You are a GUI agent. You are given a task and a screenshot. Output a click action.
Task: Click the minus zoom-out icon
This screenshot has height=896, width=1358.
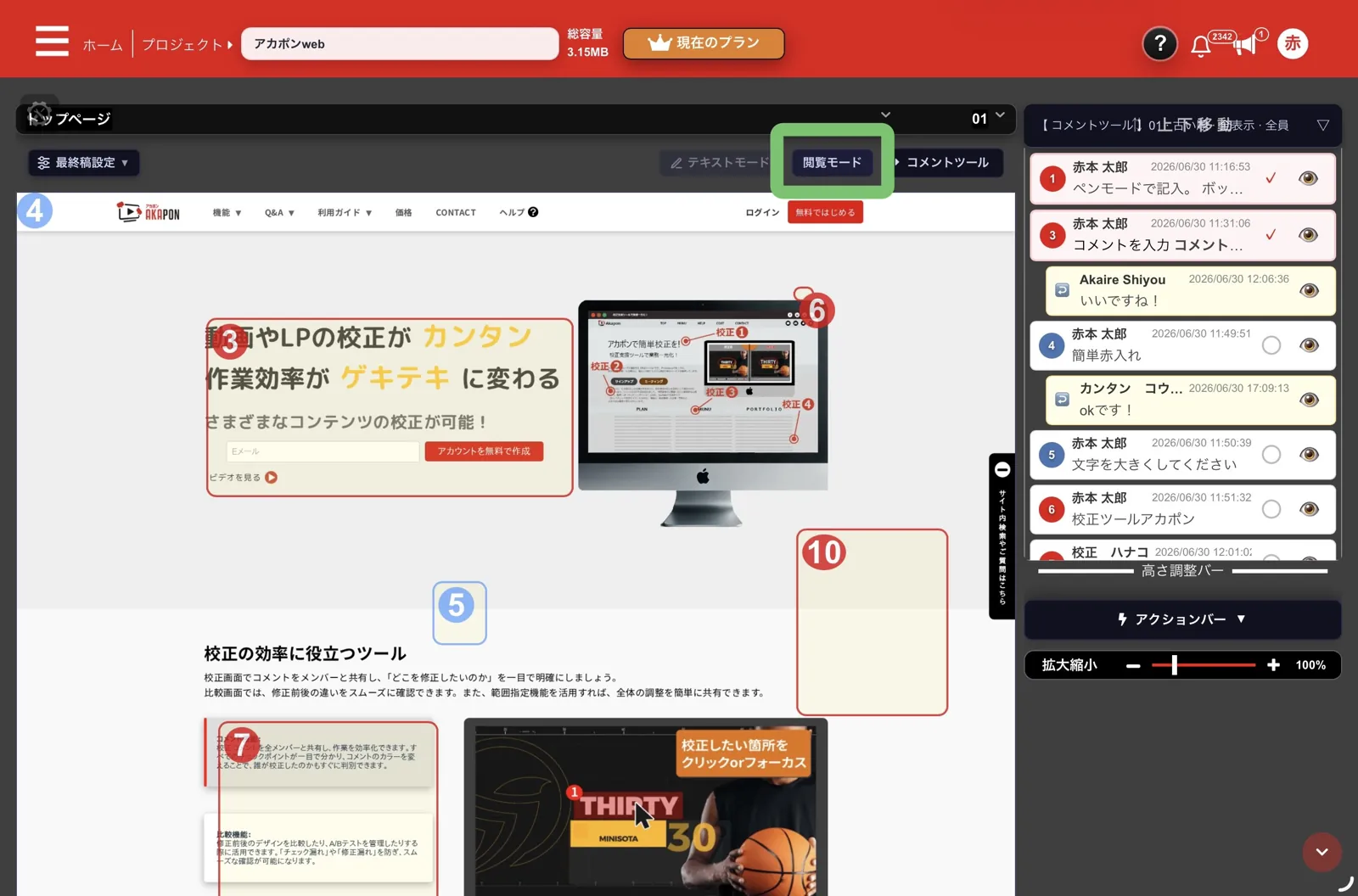[x=1133, y=666]
